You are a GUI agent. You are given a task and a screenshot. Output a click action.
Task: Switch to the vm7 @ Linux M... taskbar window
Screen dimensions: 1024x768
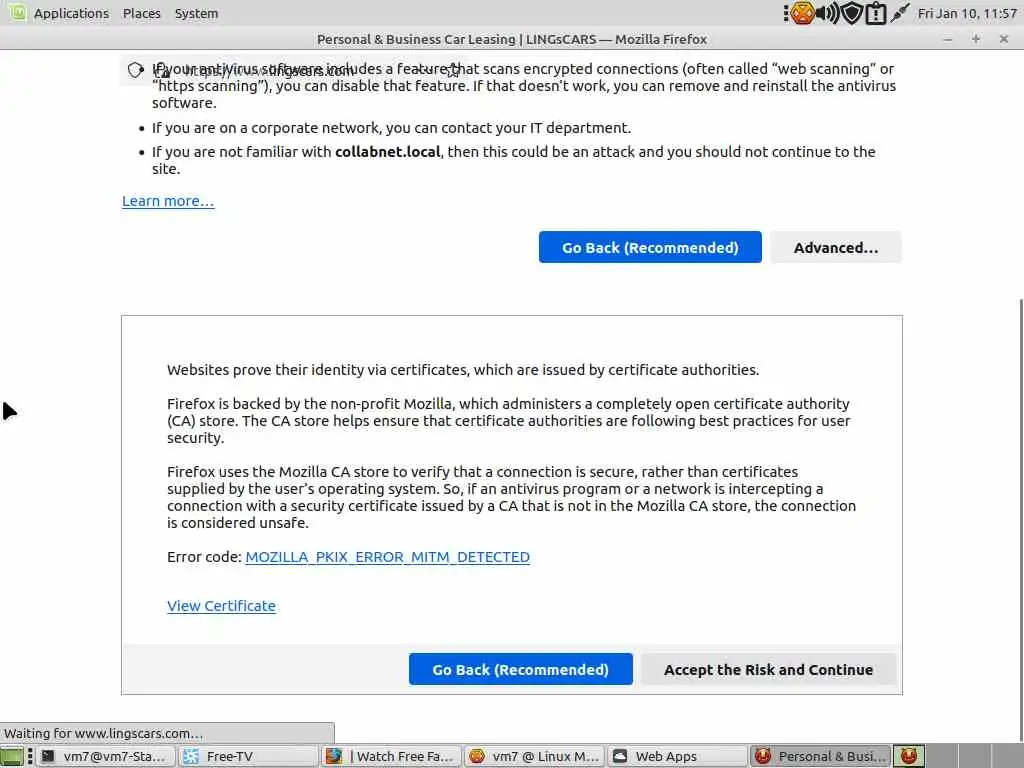pos(534,756)
